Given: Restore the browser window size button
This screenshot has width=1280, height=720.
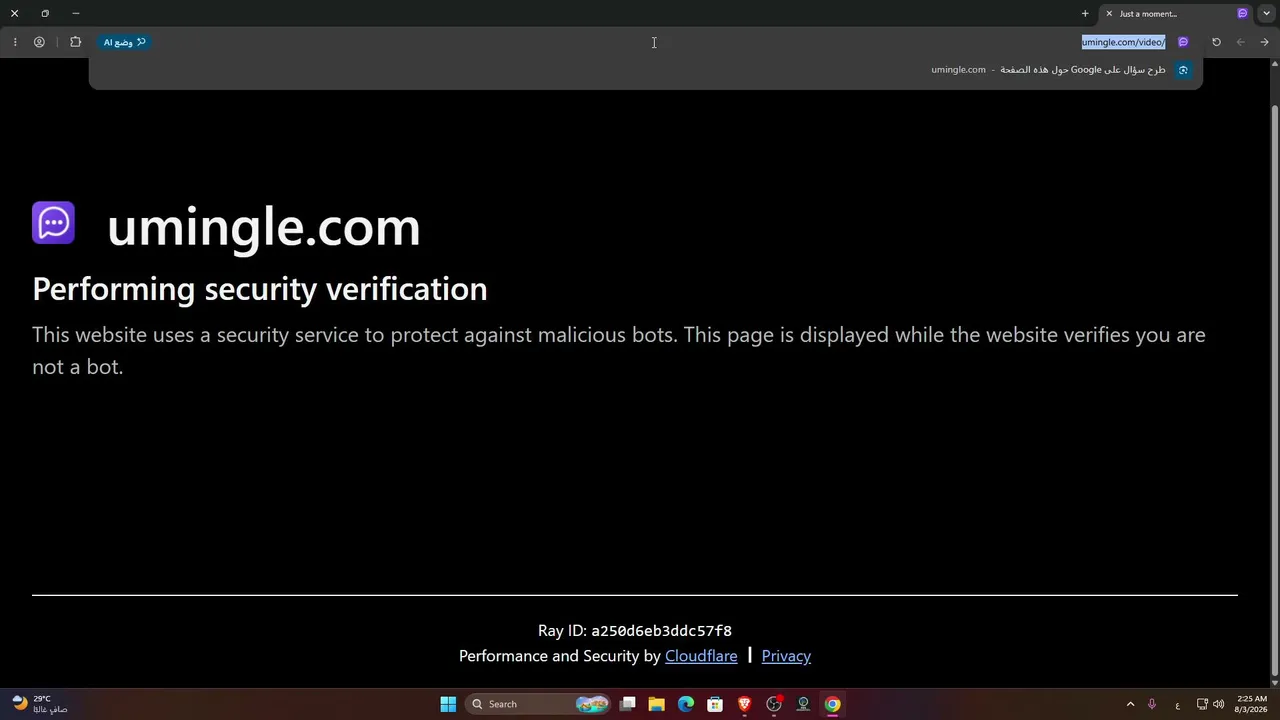Looking at the screenshot, I should pyautogui.click(x=45, y=14).
